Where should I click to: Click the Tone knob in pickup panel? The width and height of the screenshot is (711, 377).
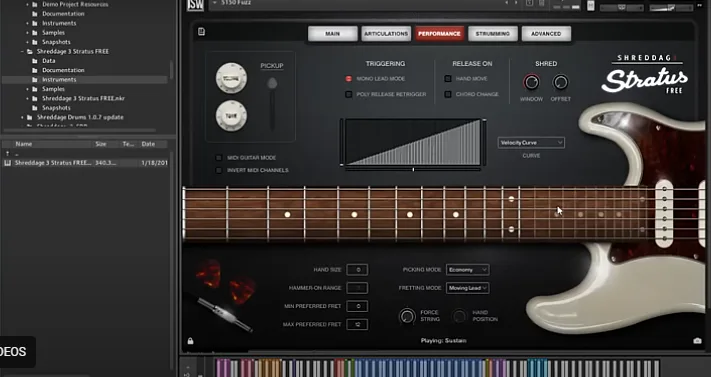coord(231,116)
